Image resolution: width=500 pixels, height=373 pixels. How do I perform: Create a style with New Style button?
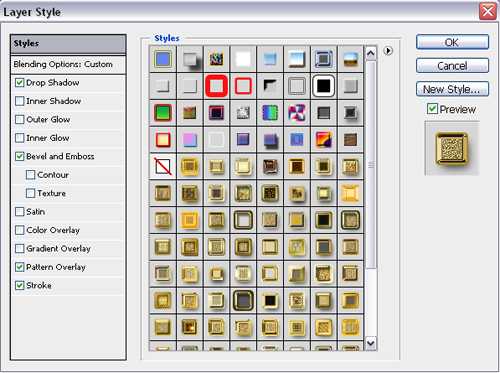(x=452, y=89)
